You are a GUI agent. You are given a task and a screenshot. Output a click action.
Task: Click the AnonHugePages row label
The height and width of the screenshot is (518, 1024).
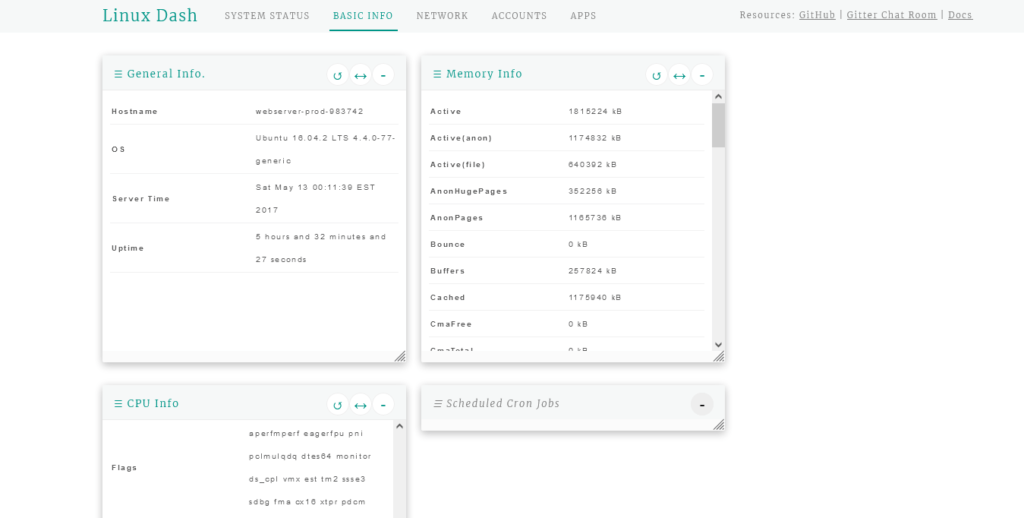pyautogui.click(x=469, y=191)
